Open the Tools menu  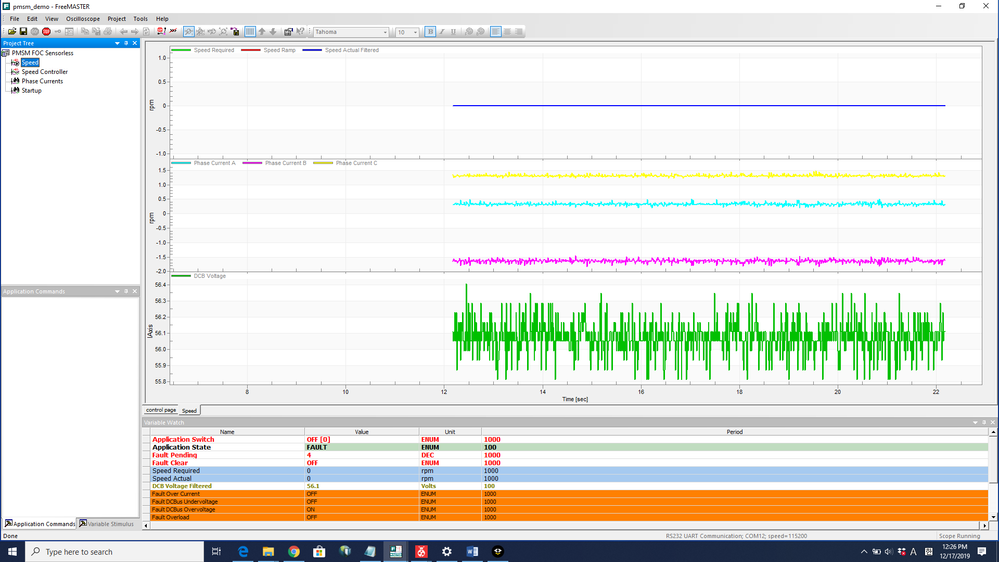[140, 18]
